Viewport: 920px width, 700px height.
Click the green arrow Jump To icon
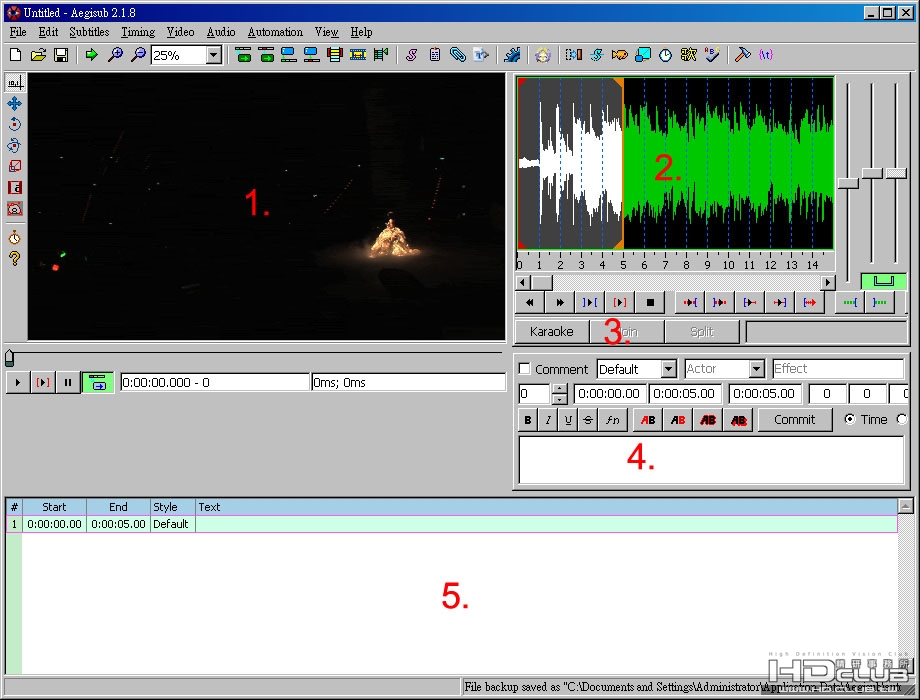click(x=92, y=55)
